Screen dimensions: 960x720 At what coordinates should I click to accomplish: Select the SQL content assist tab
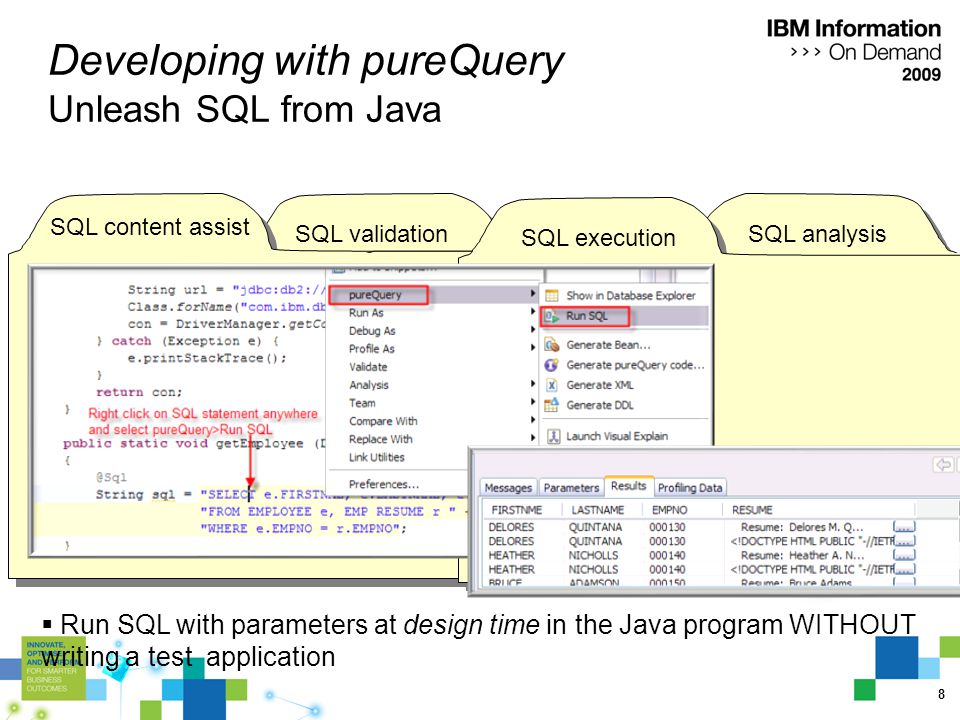pos(150,227)
